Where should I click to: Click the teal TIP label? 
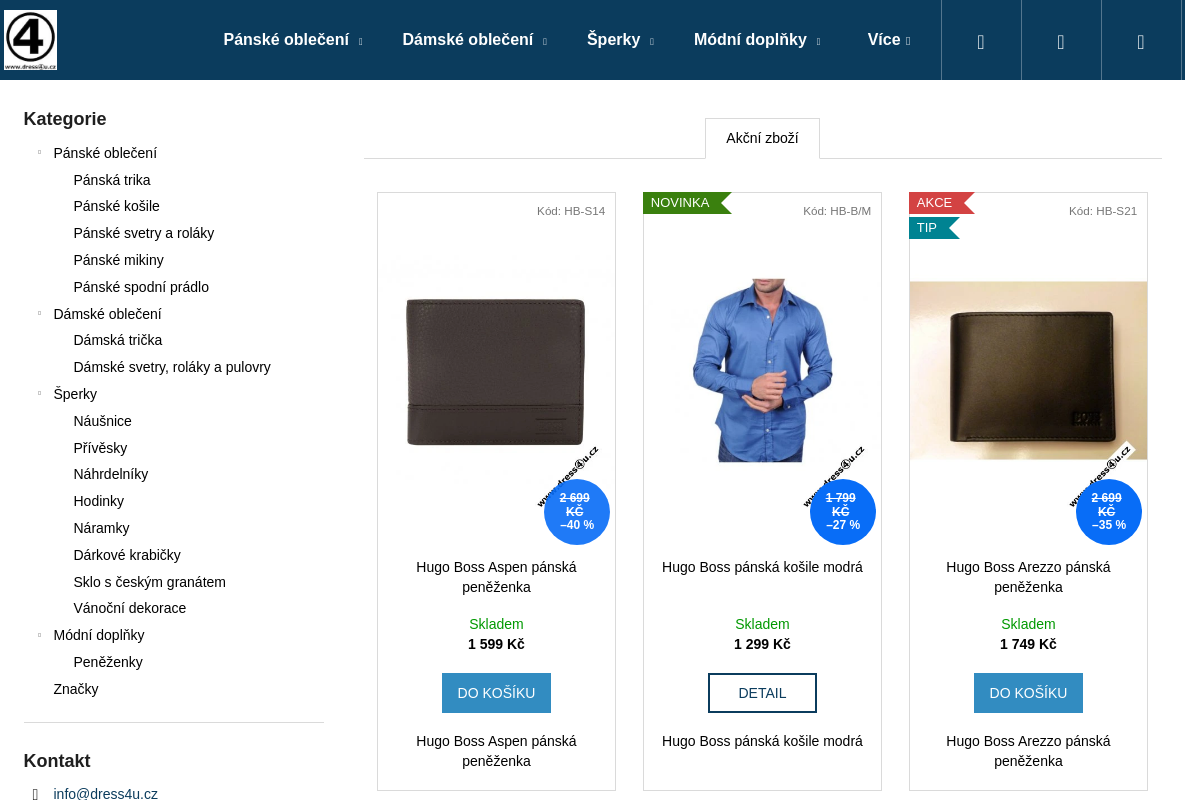pos(928,228)
